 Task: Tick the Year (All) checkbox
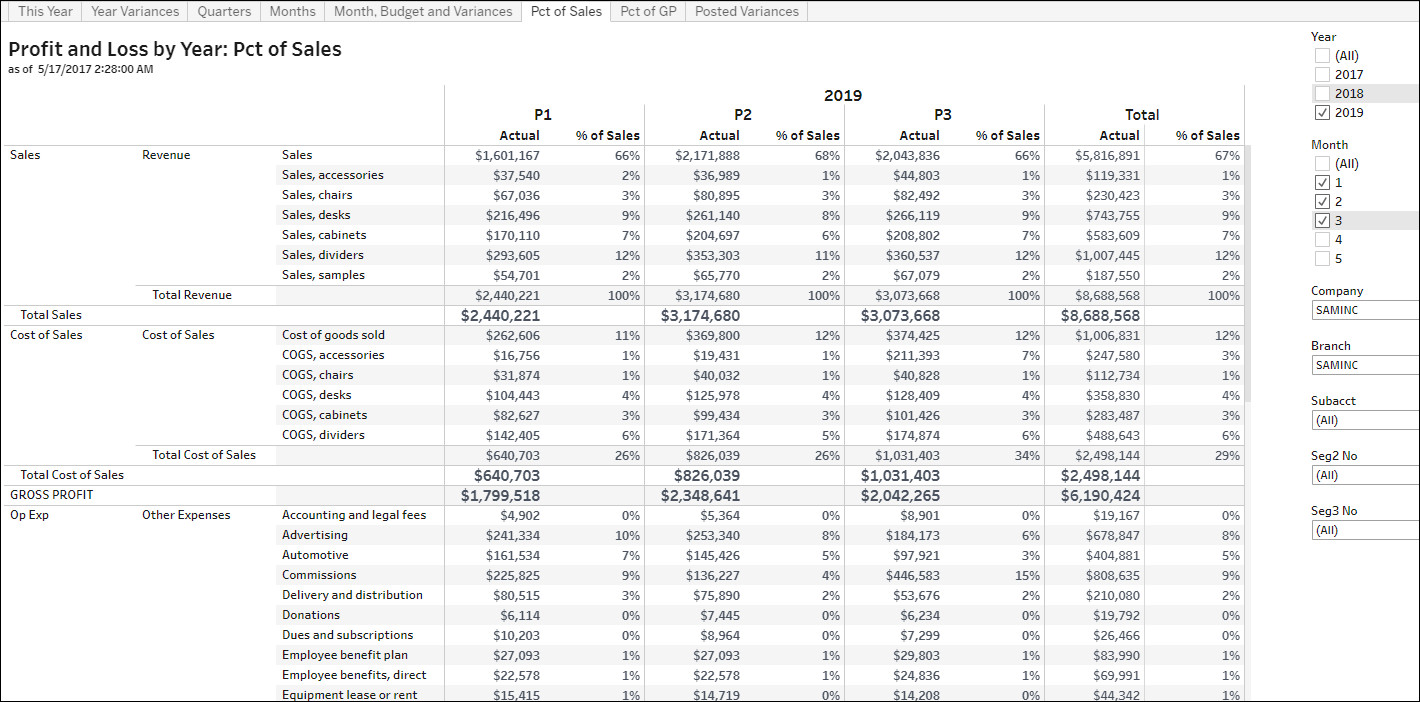pyautogui.click(x=1322, y=56)
